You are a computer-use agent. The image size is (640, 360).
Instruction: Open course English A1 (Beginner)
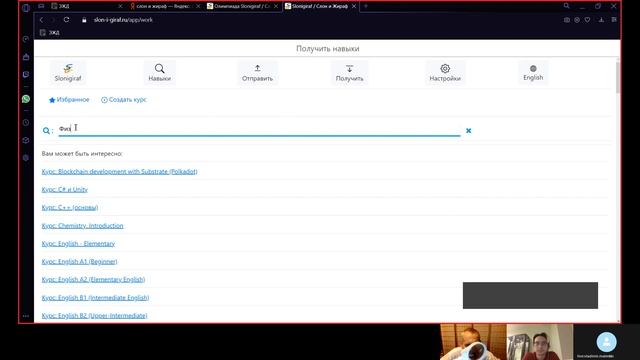(x=79, y=262)
